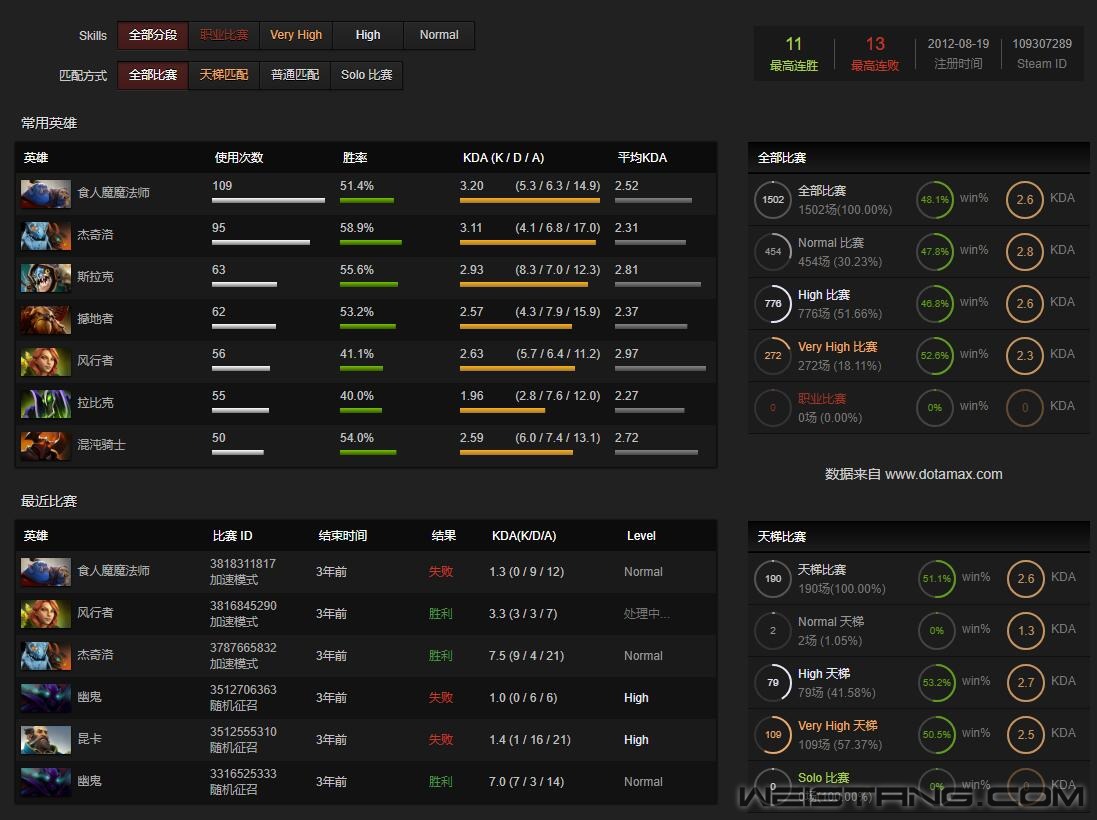Click the 190 ladder matches circle
The width and height of the screenshot is (1097, 820).
click(772, 579)
